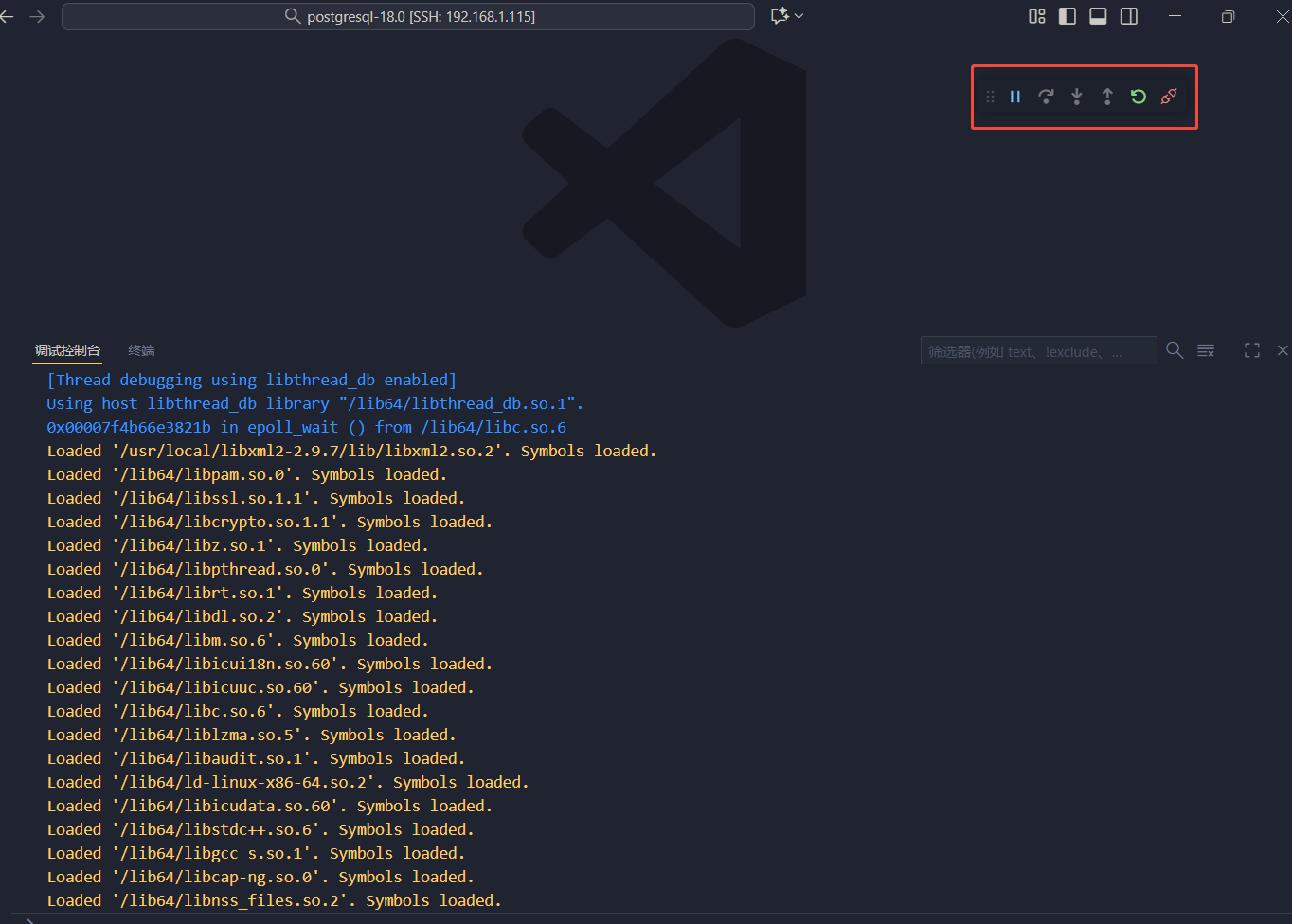Go forward using the right arrow
The height and width of the screenshot is (924, 1292).
coord(37,16)
